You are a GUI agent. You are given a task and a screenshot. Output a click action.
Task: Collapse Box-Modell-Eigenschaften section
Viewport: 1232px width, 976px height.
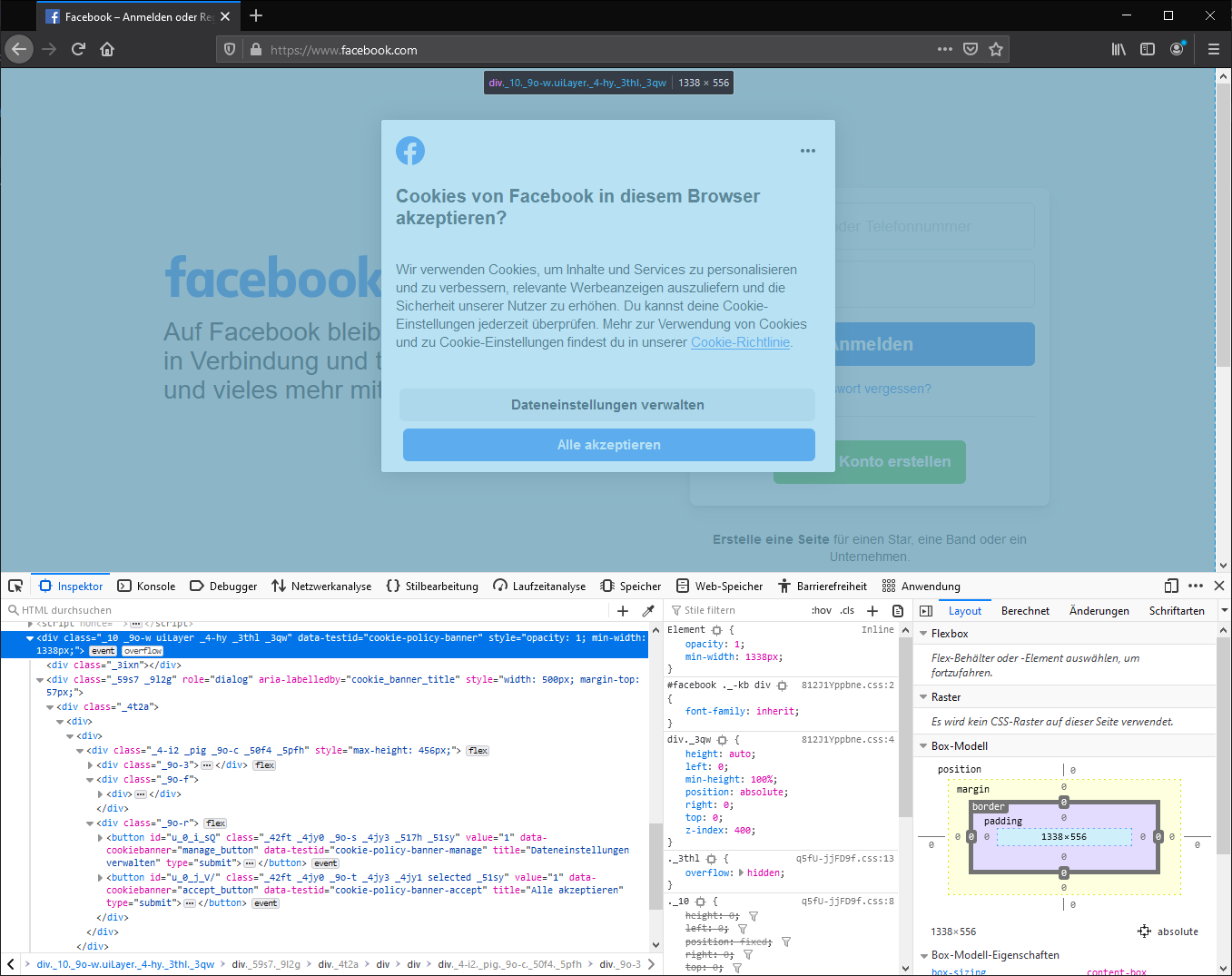pyautogui.click(x=923, y=955)
